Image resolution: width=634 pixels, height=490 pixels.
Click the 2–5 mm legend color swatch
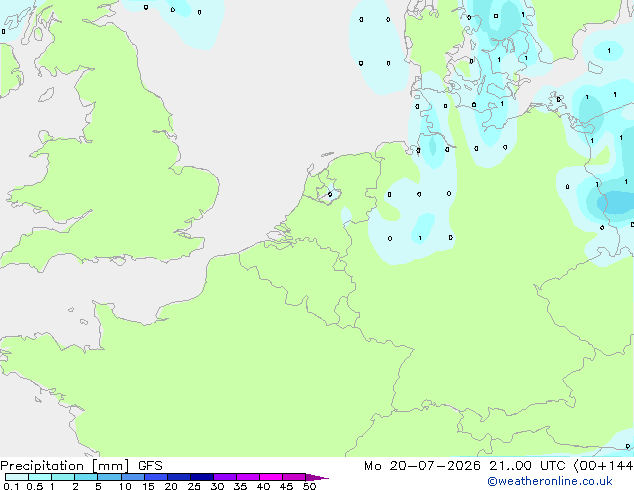86,477
